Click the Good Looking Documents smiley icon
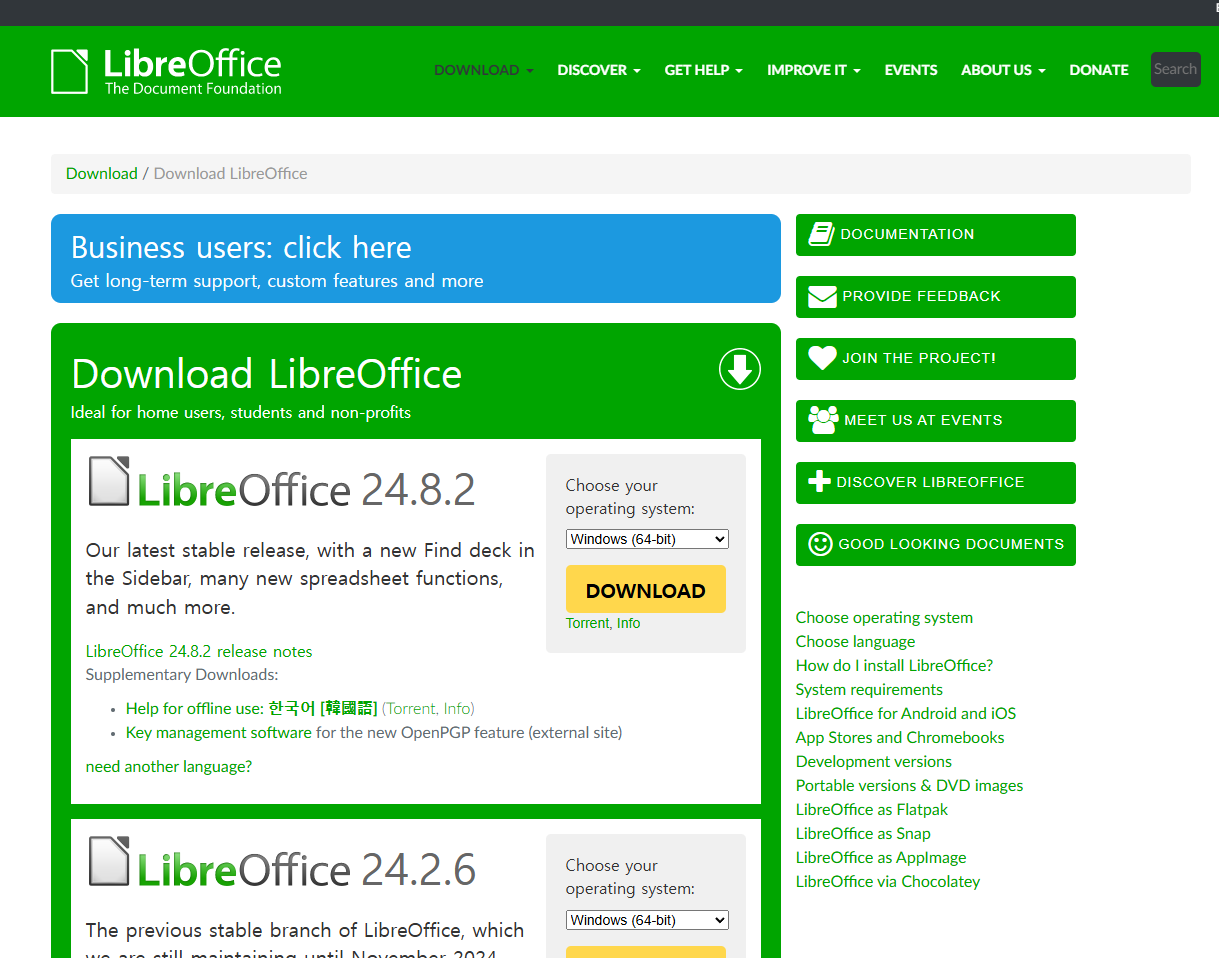1219x958 pixels. click(x=820, y=544)
